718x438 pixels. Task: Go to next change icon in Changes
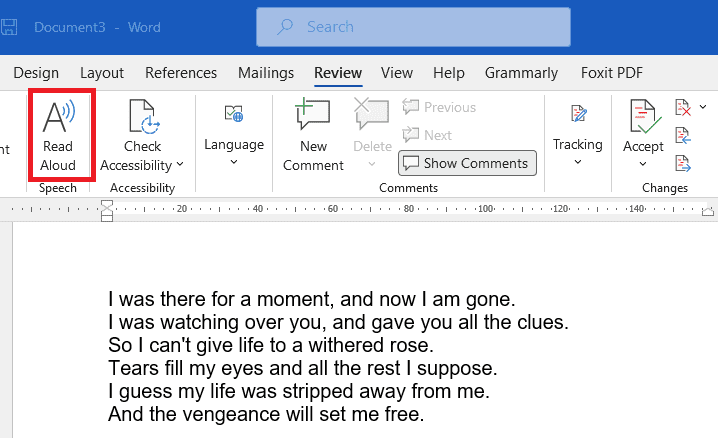(x=683, y=163)
